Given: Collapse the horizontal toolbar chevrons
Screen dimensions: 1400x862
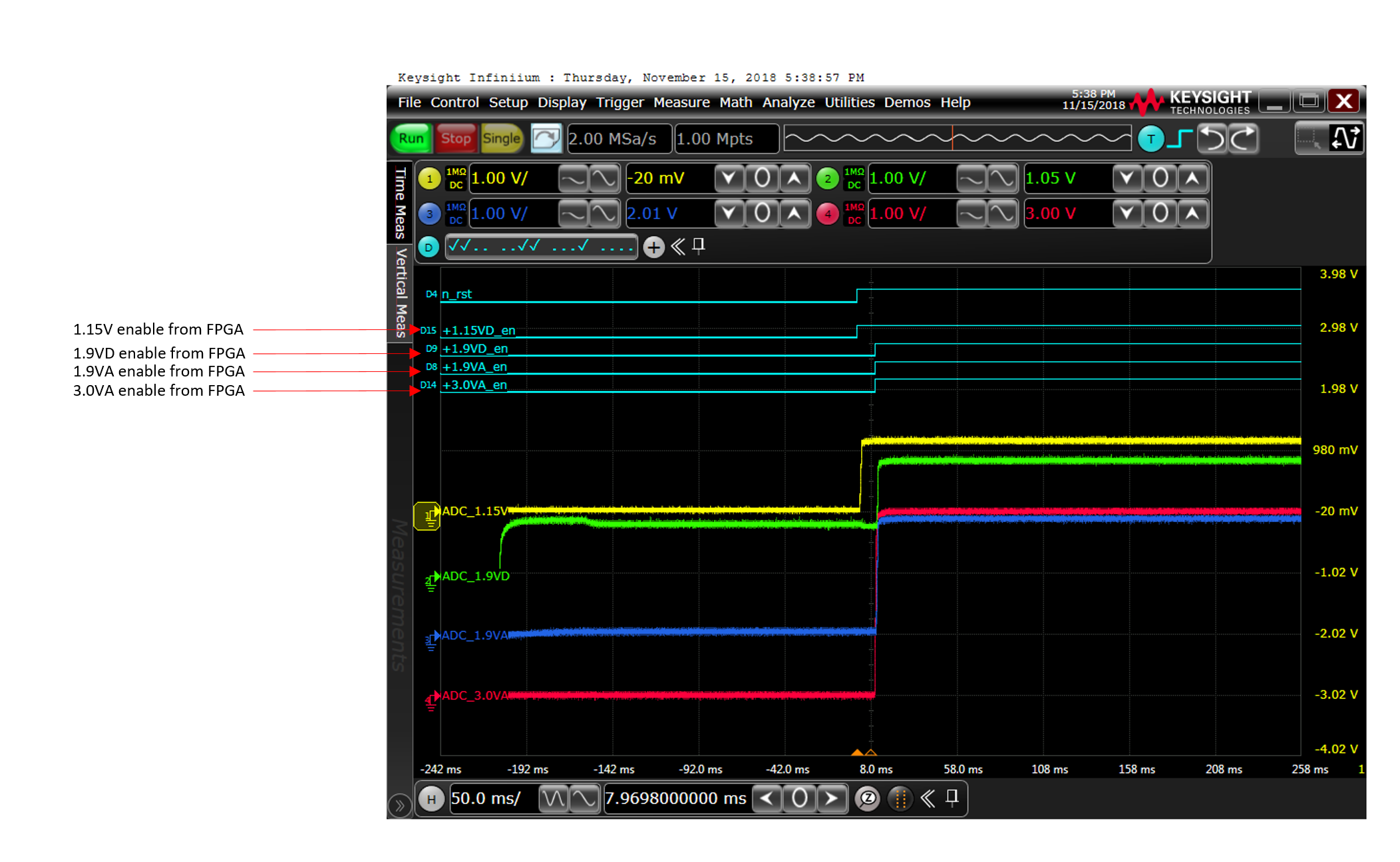Looking at the screenshot, I should pyautogui.click(x=928, y=798).
